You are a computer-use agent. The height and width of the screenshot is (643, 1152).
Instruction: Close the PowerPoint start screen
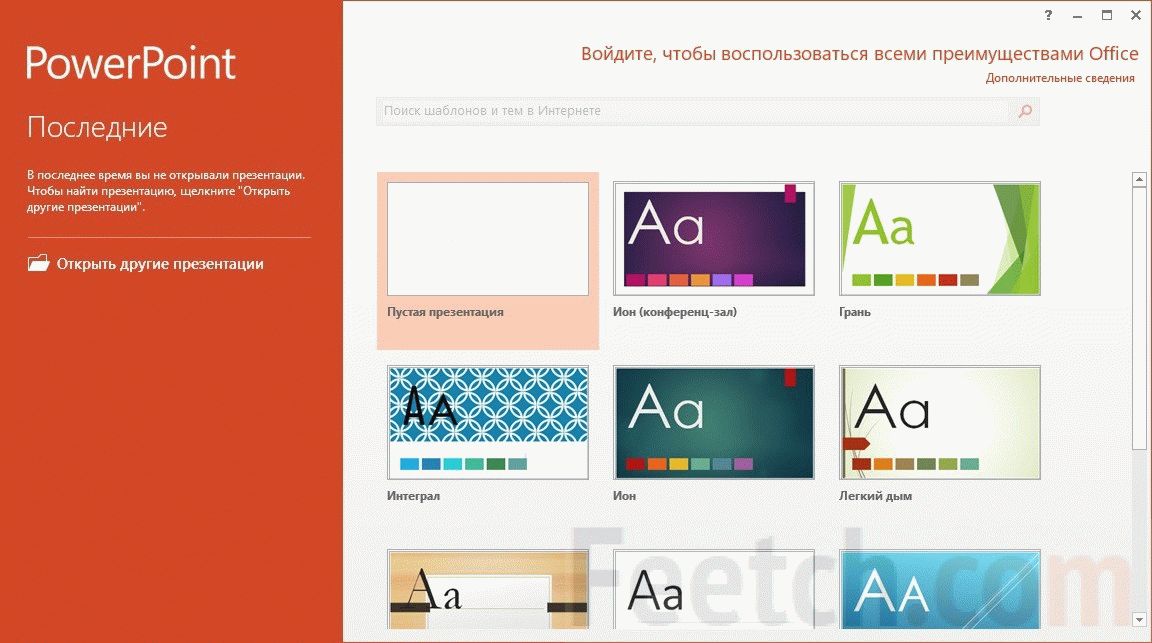click(1135, 15)
